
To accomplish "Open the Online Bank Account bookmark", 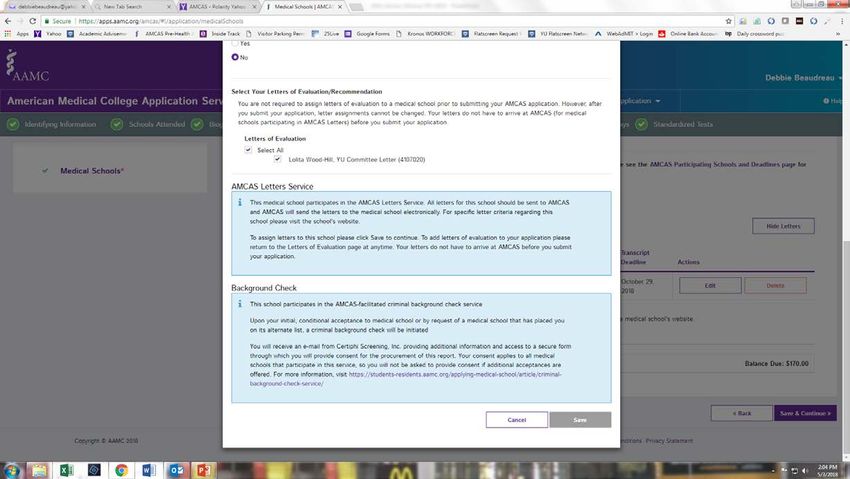I will [x=688, y=34].
